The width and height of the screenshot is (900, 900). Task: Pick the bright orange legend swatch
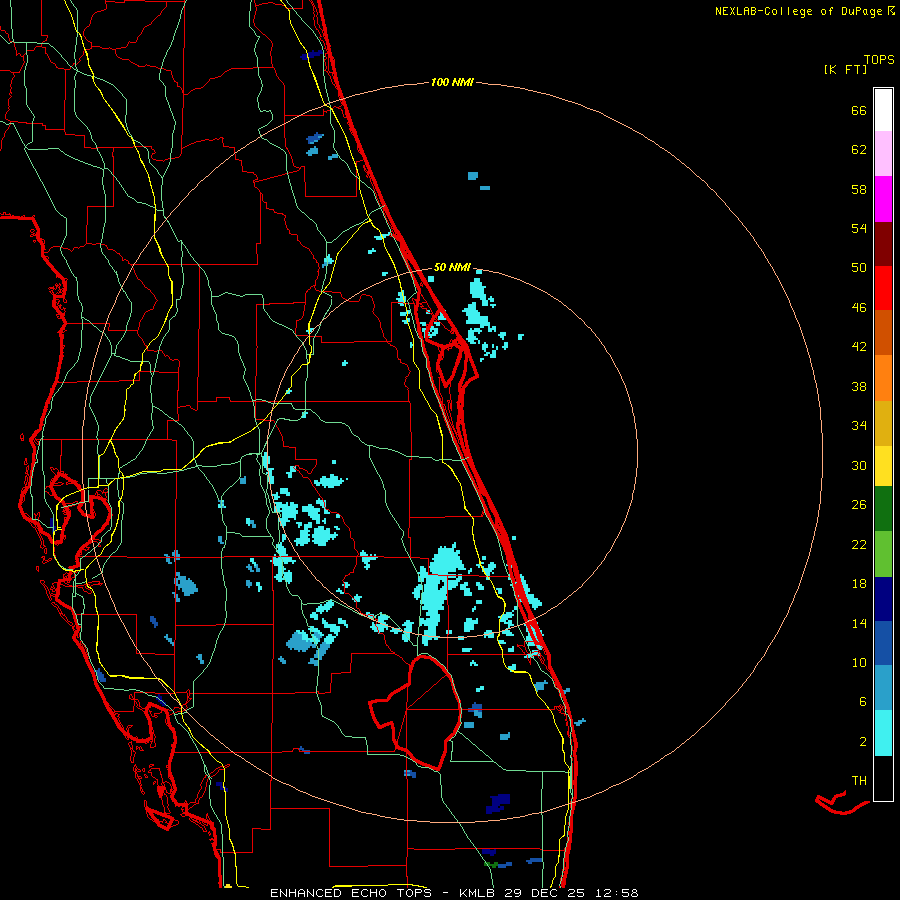(x=883, y=378)
